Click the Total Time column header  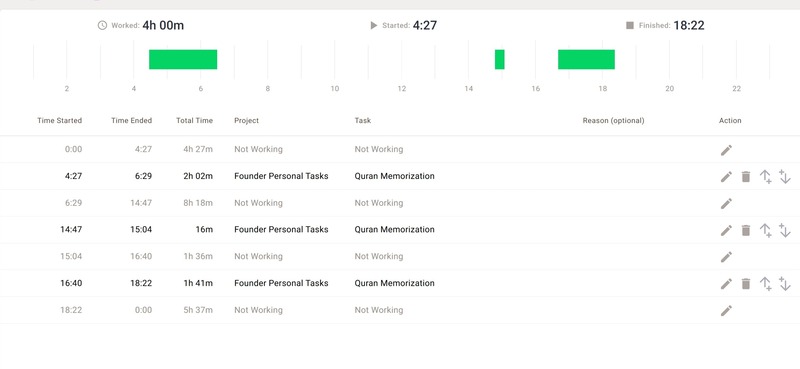194,120
